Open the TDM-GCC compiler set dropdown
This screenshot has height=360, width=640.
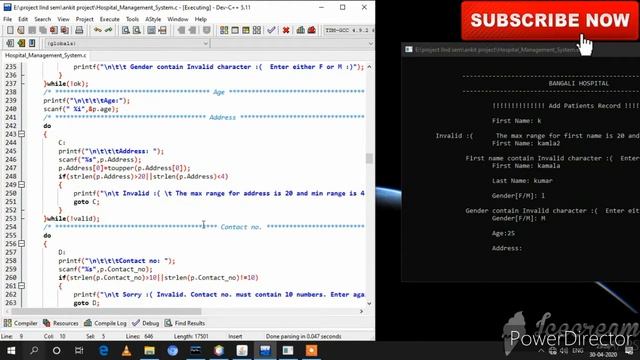349,30
